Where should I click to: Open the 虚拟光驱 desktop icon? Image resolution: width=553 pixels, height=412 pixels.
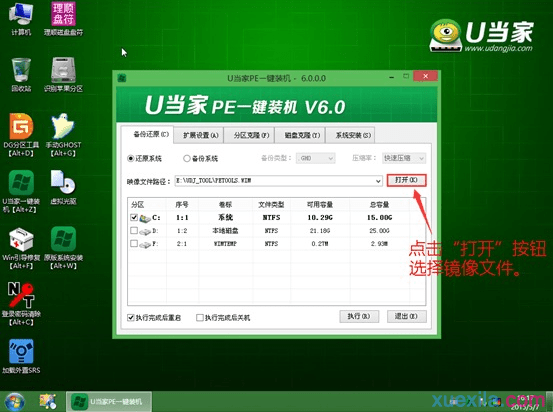(63, 187)
